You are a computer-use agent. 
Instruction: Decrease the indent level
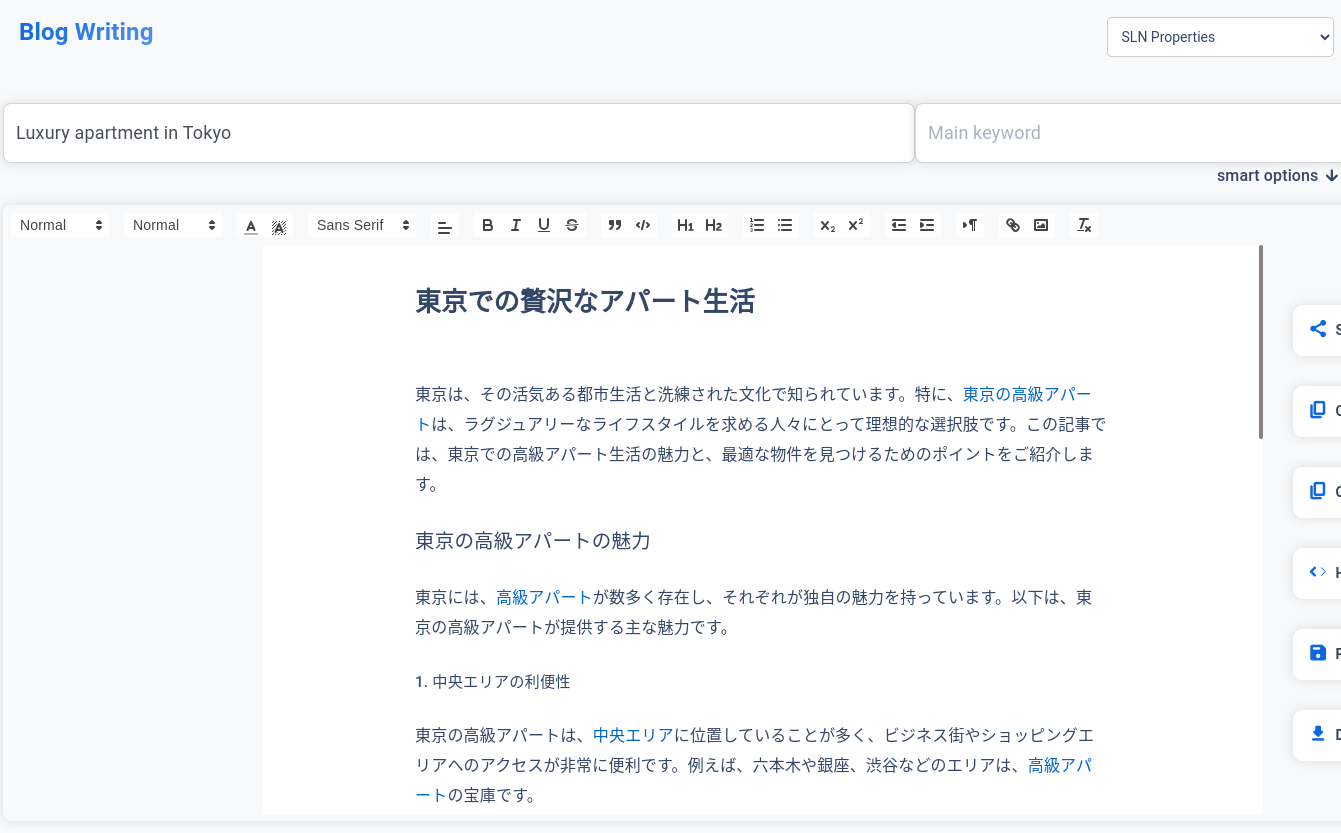coord(899,225)
